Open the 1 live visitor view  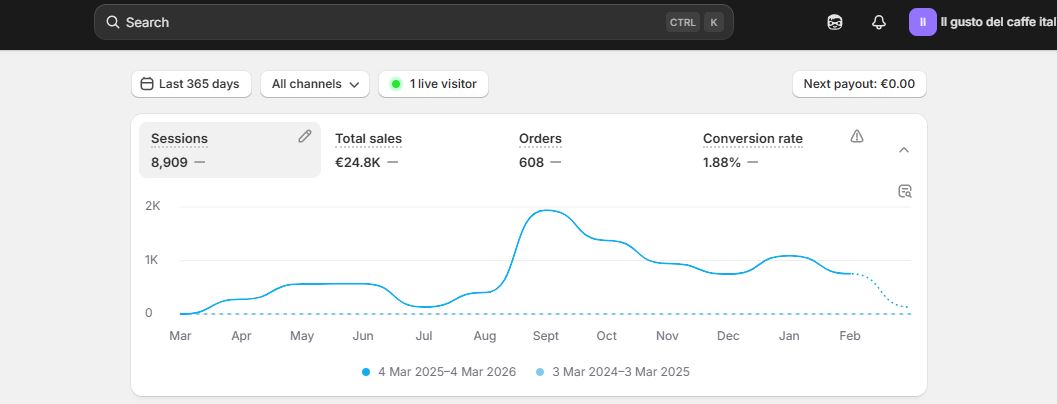433,84
